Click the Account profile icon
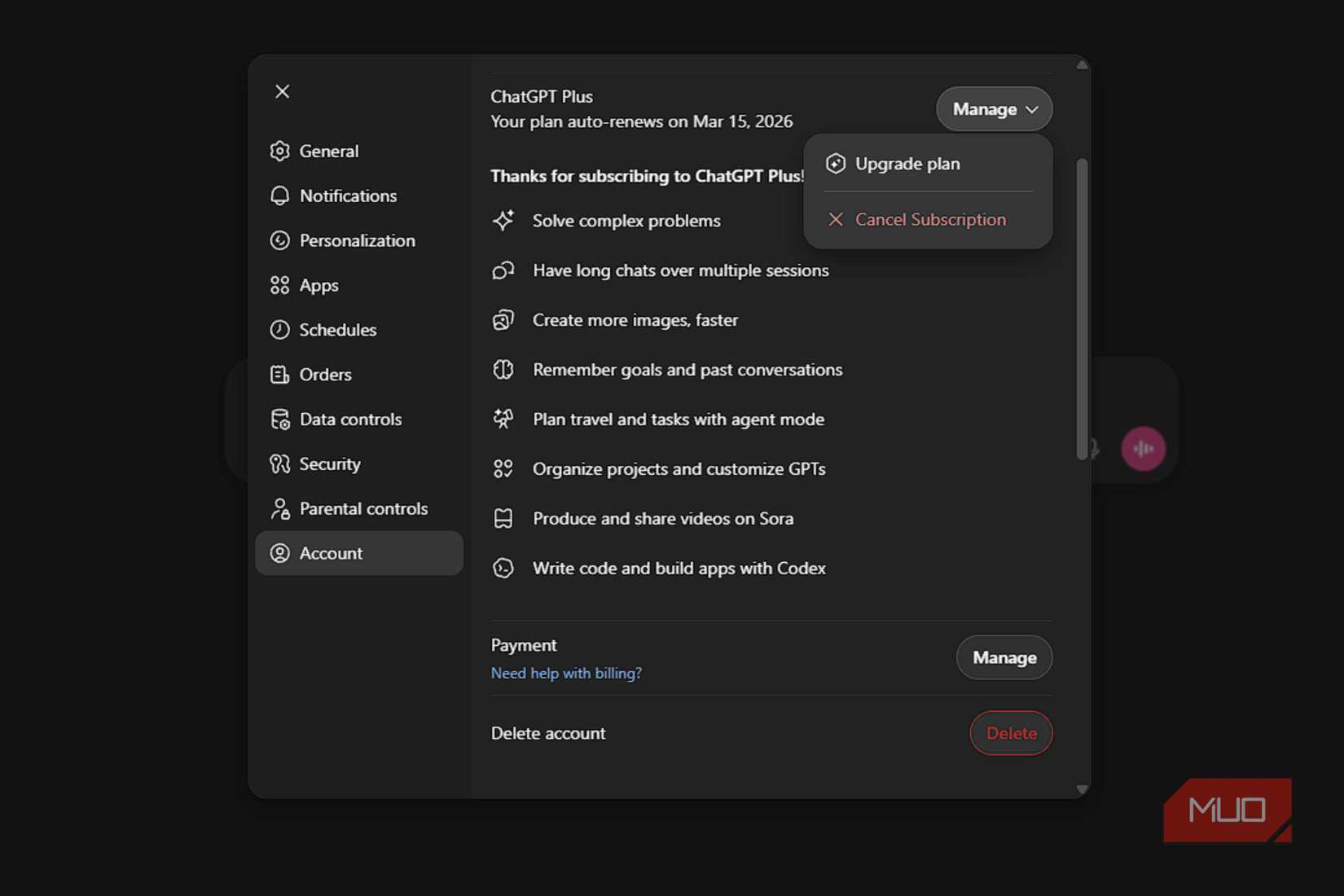Viewport: 1344px width, 896px height. 279,553
